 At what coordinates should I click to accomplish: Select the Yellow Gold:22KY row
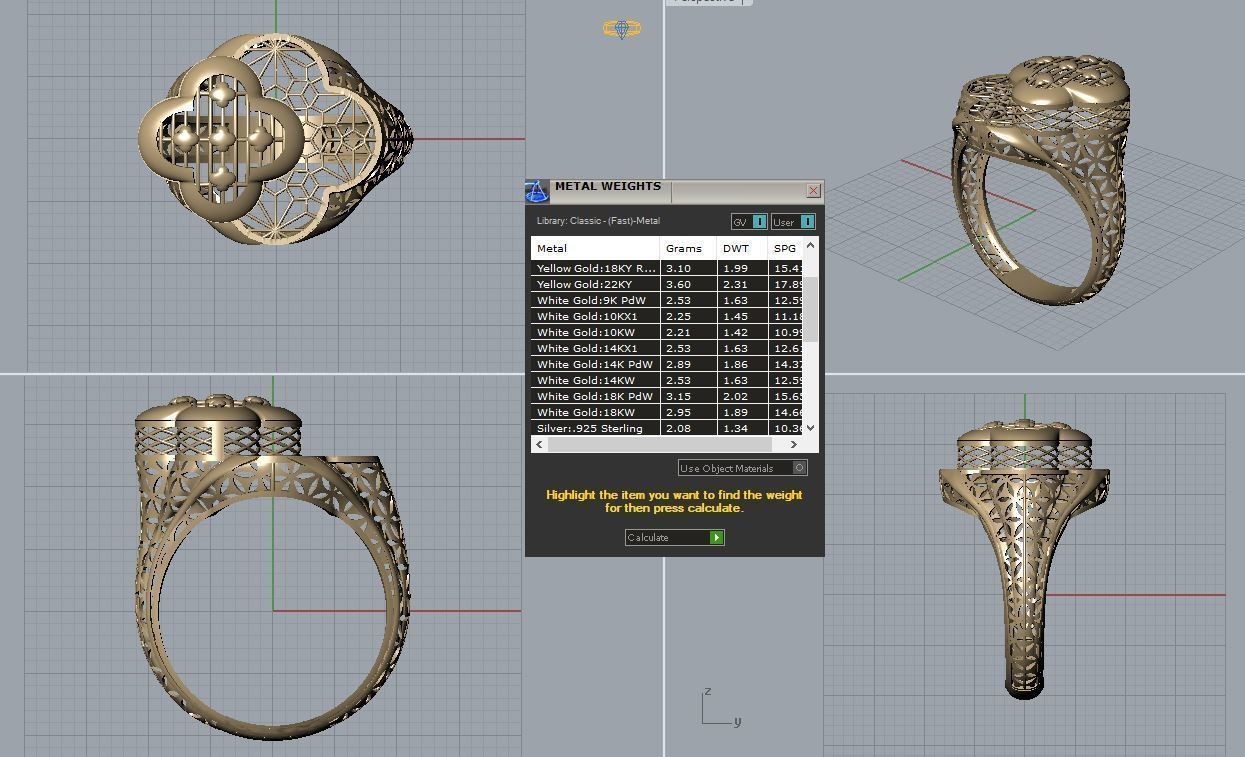[666, 284]
